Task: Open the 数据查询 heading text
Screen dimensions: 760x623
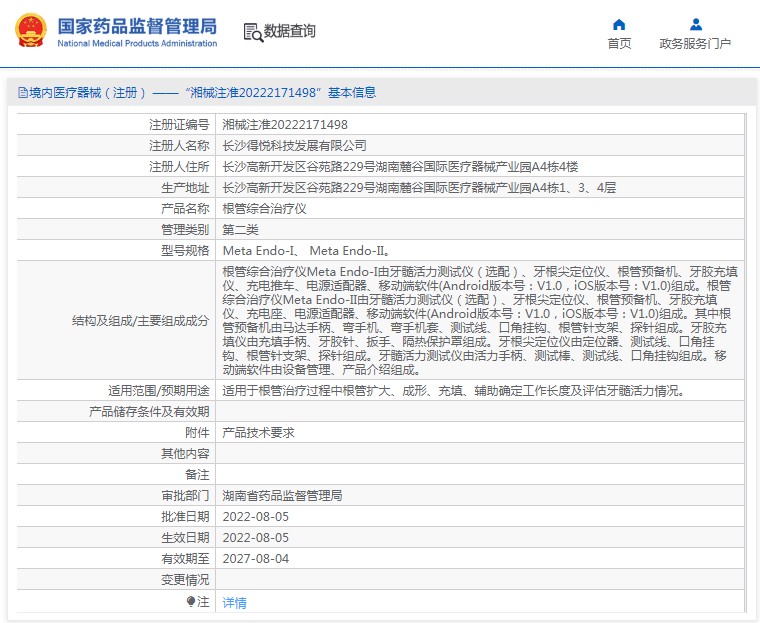Action: tap(290, 31)
